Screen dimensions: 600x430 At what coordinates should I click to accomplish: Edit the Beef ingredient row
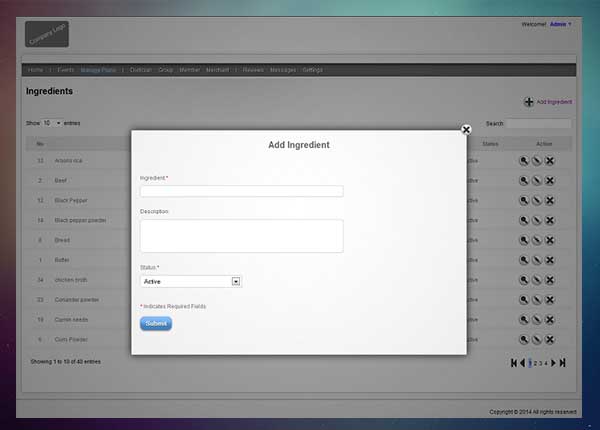click(x=536, y=181)
